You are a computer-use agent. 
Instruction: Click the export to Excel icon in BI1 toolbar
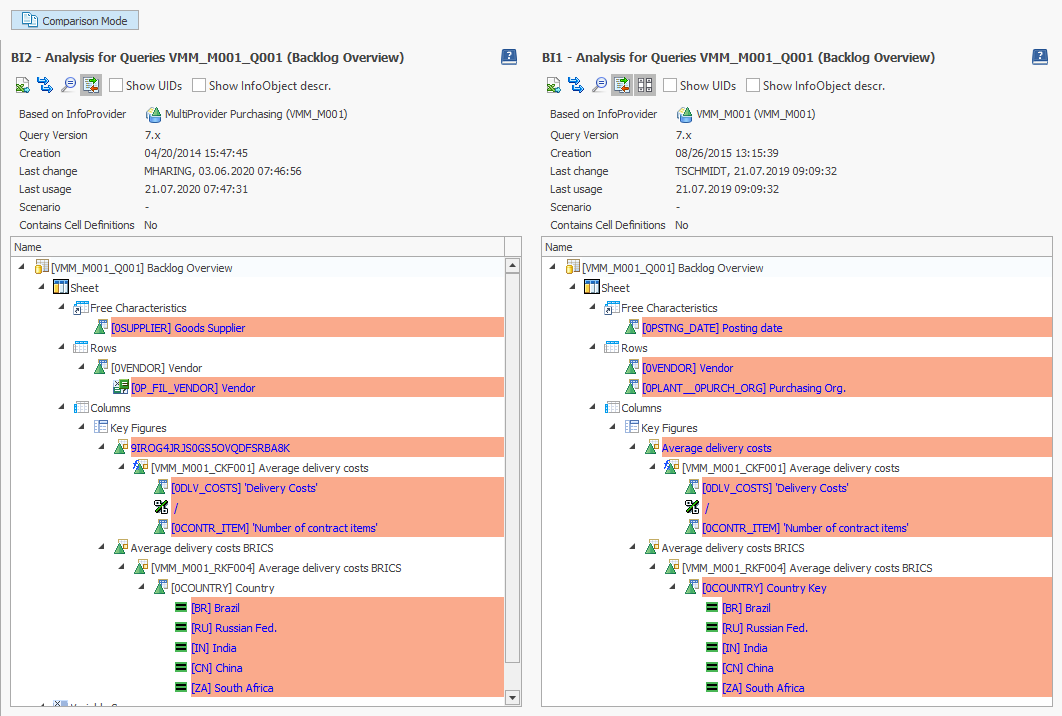tap(553, 85)
